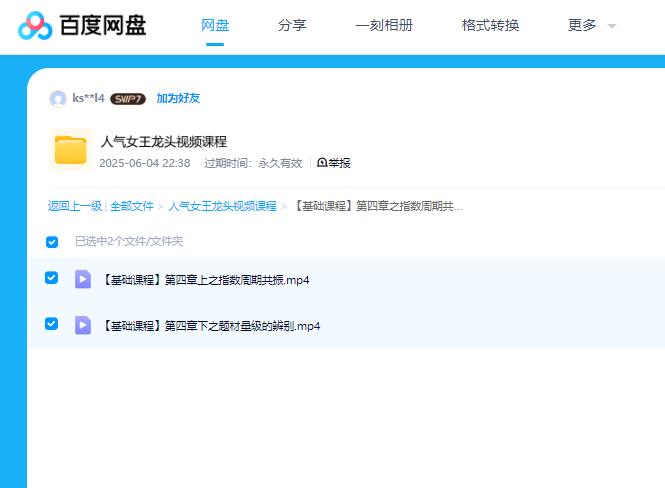The width and height of the screenshot is (665, 488).
Task: Go to the 一刻相册 tab
Action: (x=384, y=25)
